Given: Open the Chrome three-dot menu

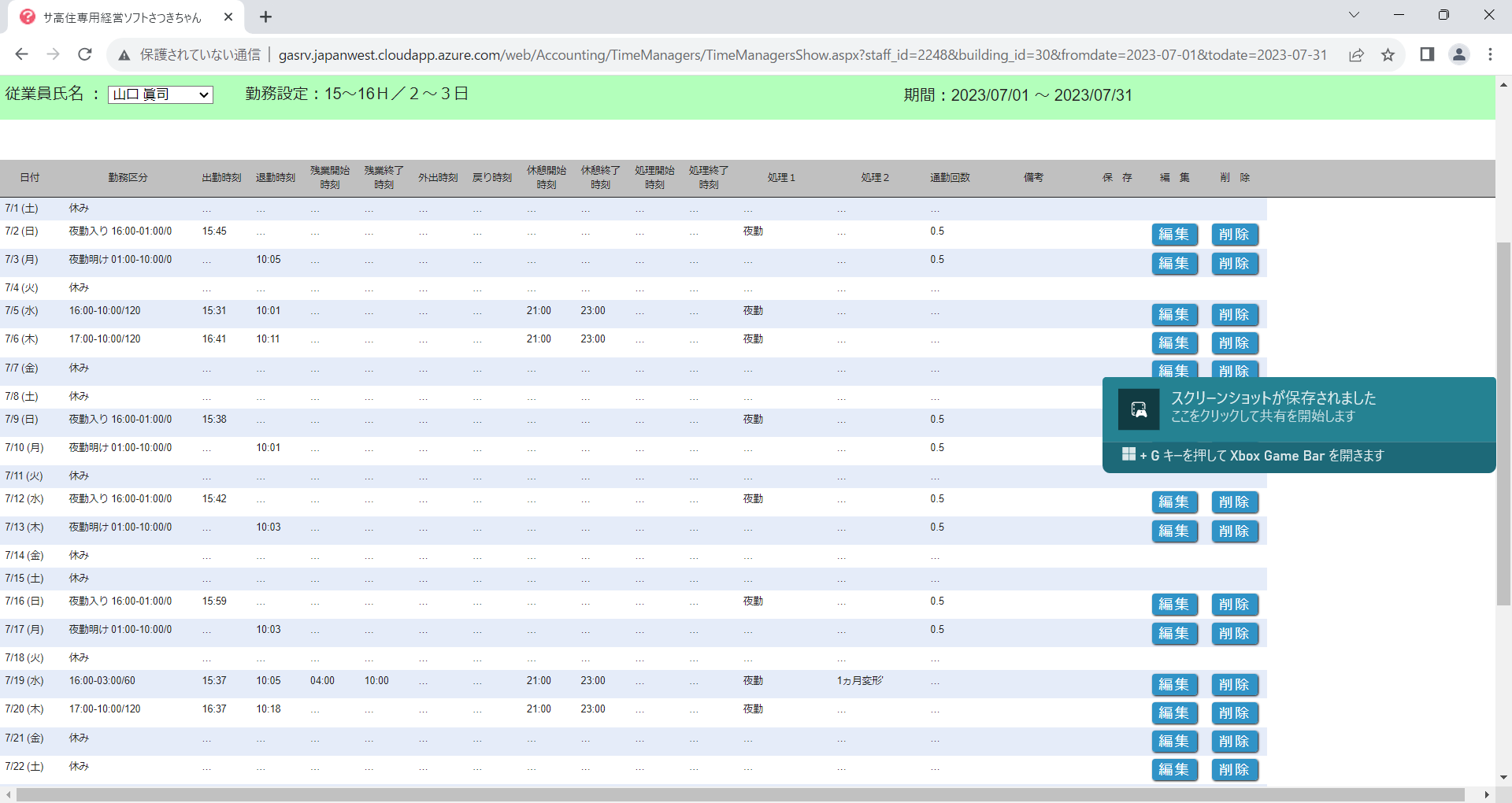Looking at the screenshot, I should coord(1490,54).
